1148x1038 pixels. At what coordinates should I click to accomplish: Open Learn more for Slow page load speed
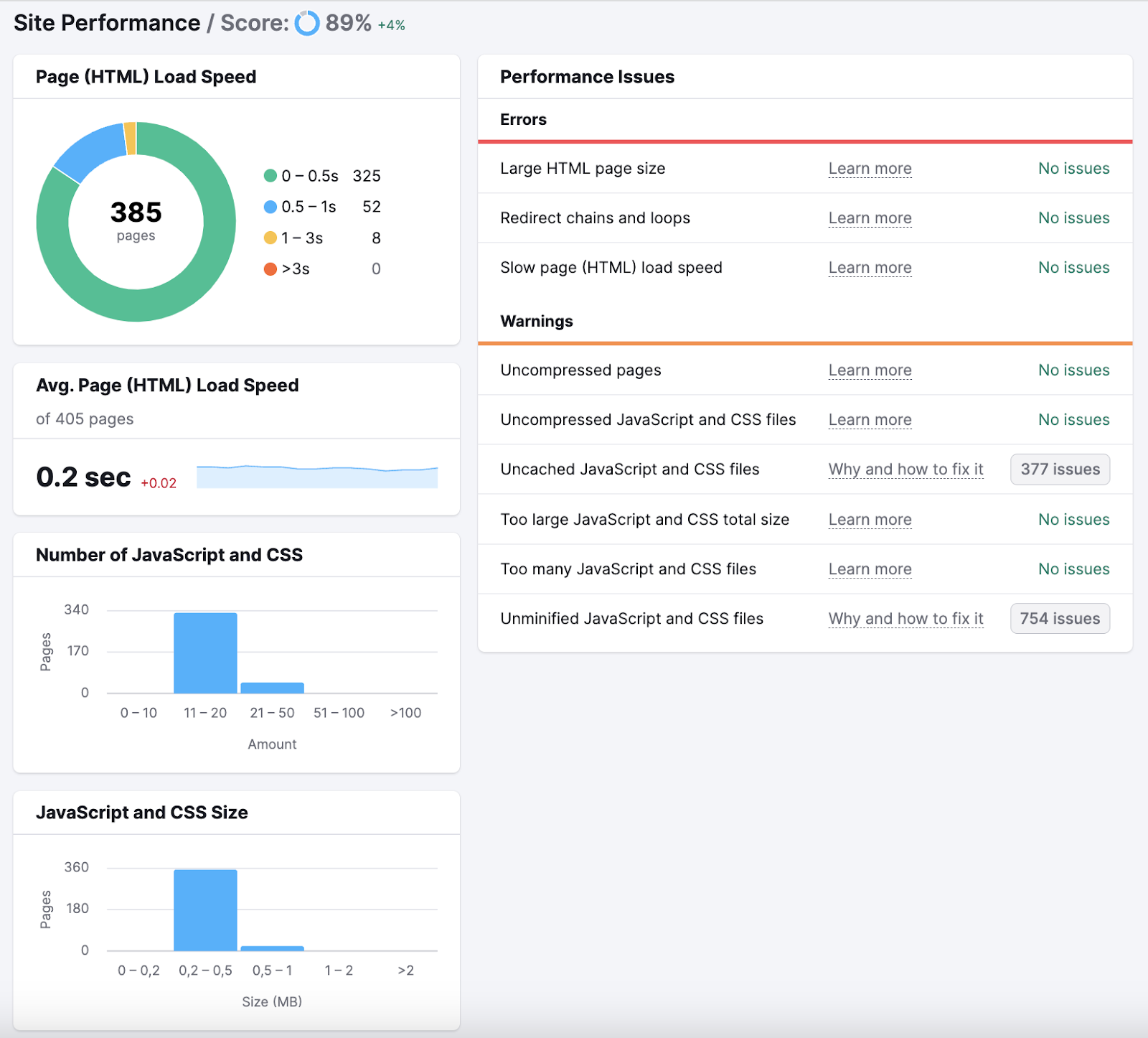(x=870, y=268)
